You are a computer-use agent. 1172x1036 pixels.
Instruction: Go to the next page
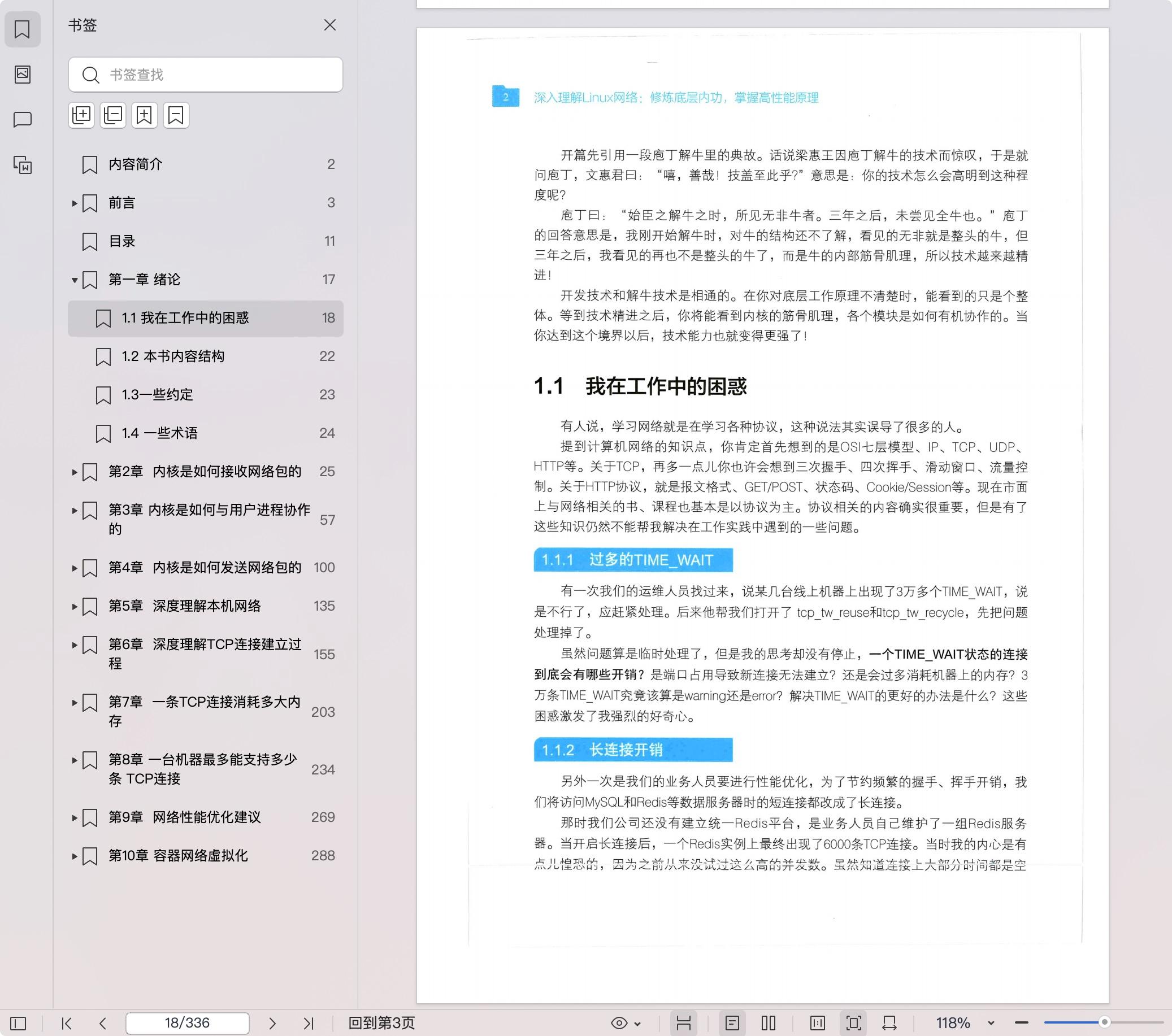point(272,1023)
